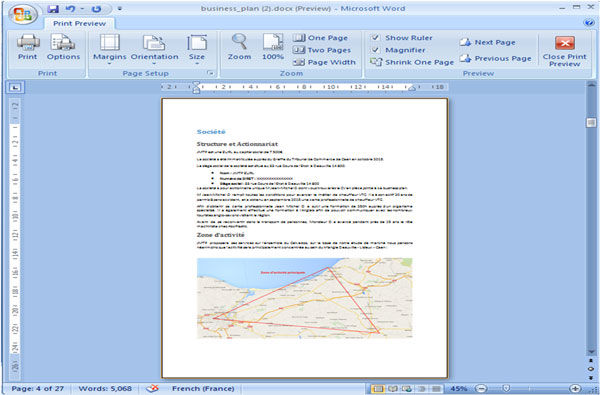Jump to next page with double-arrow button
The height and width of the screenshot is (395, 600).
tap(591, 377)
